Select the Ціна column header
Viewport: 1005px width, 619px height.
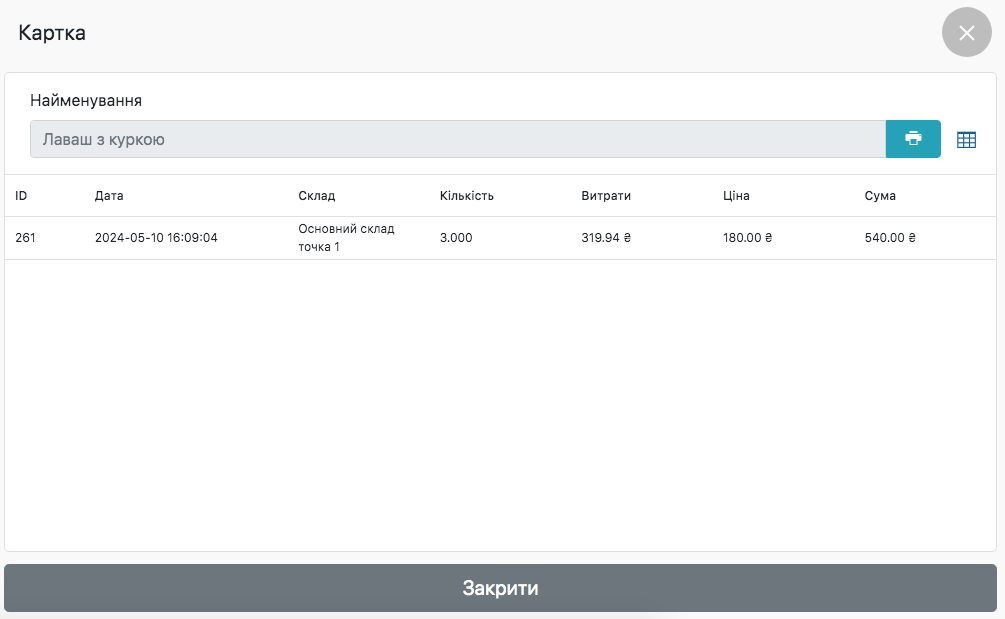pos(736,196)
